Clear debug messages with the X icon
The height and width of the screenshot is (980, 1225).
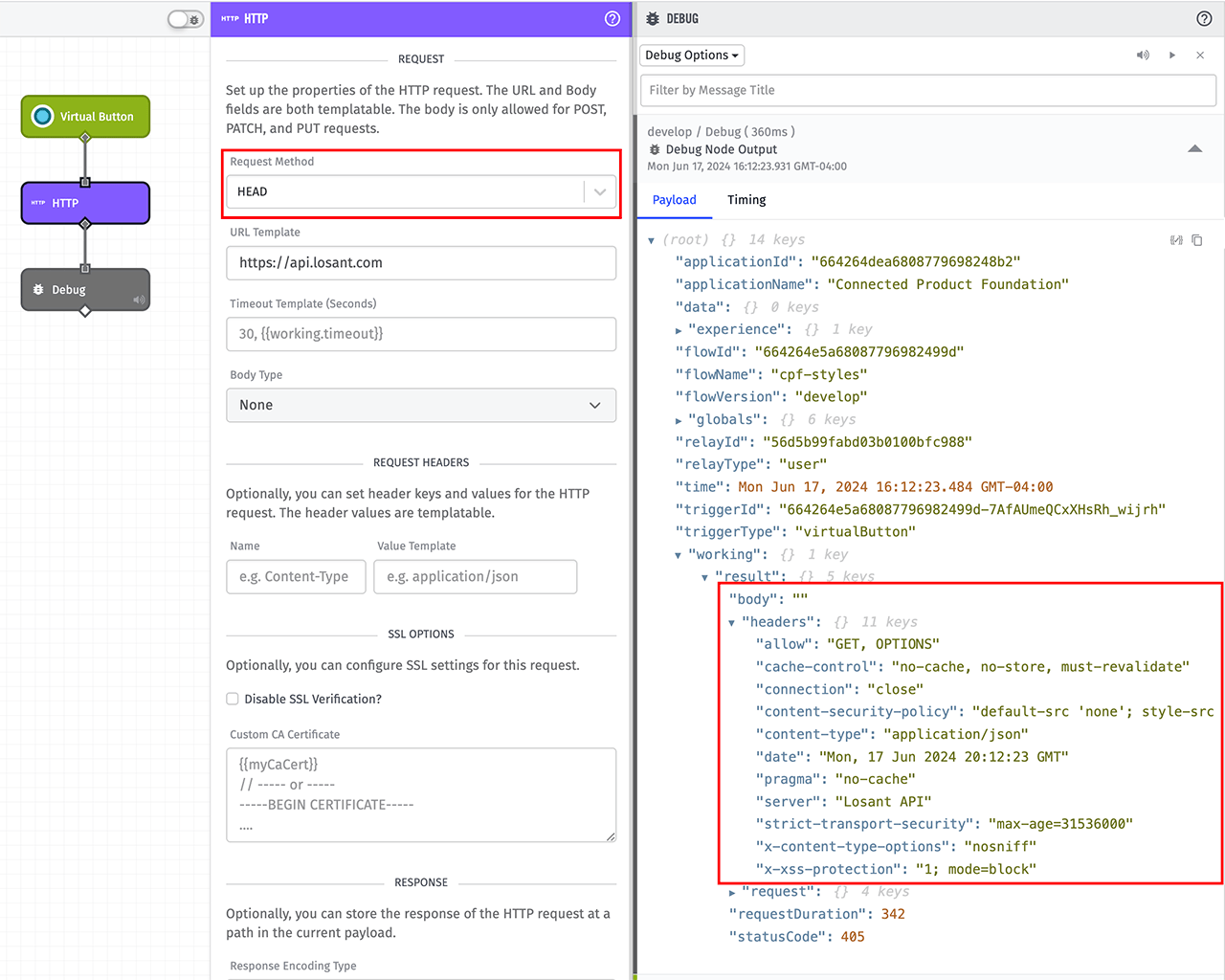coord(1200,55)
